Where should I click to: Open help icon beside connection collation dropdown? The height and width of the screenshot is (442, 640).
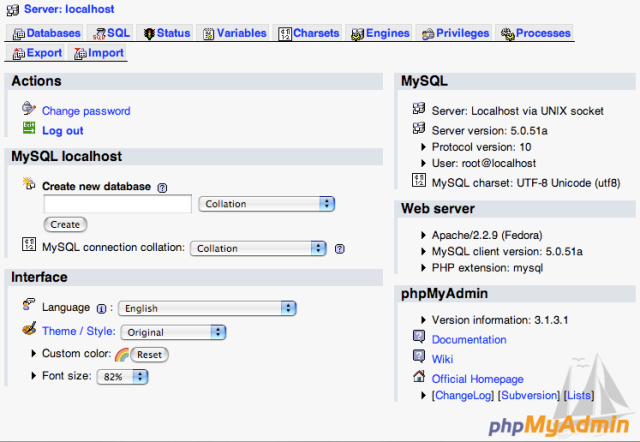(340, 249)
